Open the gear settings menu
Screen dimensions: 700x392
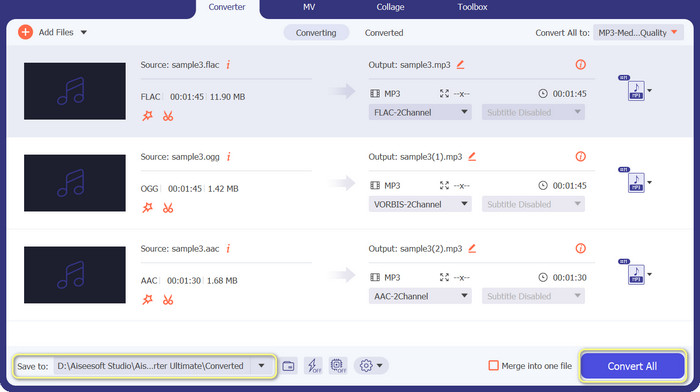371,366
